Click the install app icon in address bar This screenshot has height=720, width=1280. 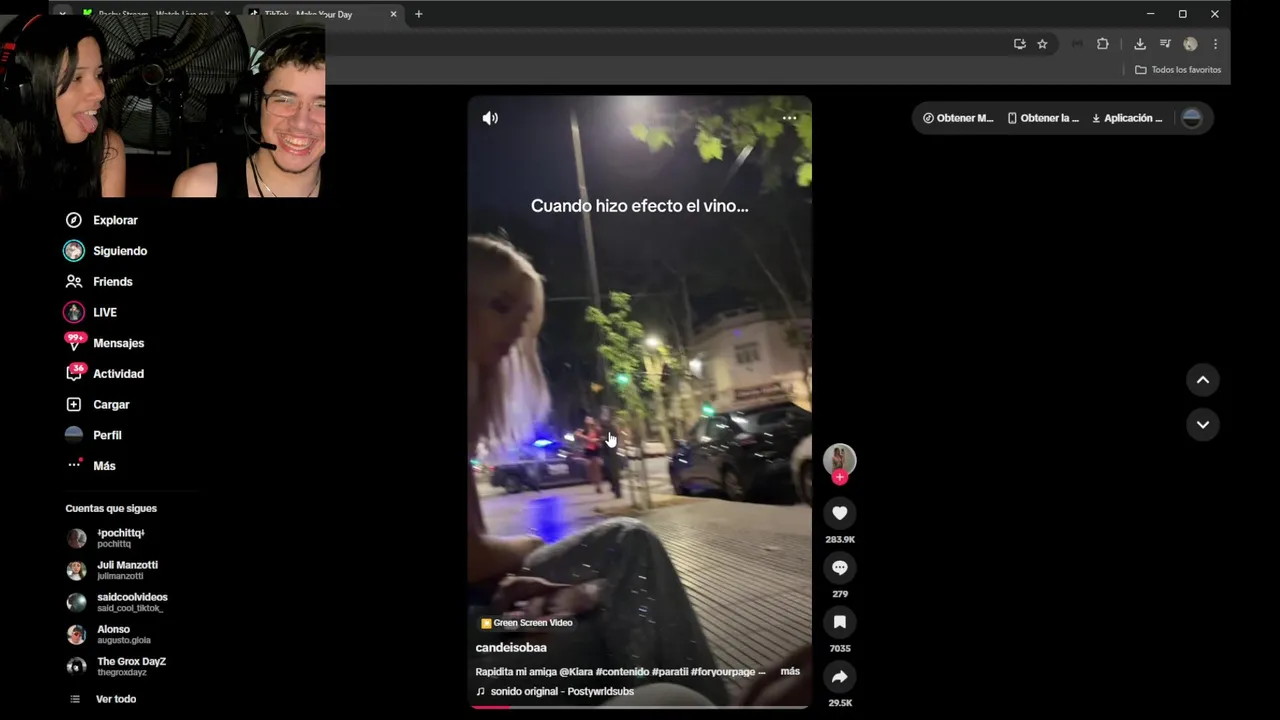[x=1019, y=44]
